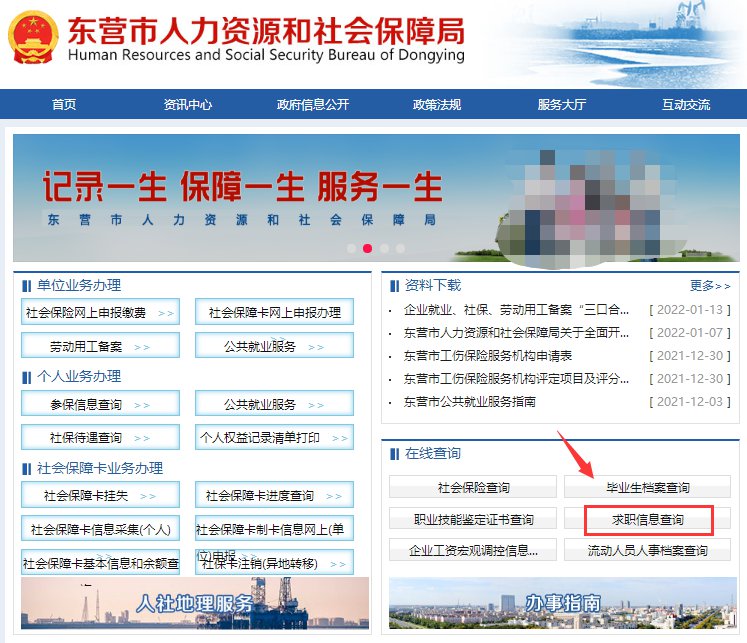Click the 东营市人力资源和社会保障局 site title
747x643 pixels.
[x=266, y=31]
